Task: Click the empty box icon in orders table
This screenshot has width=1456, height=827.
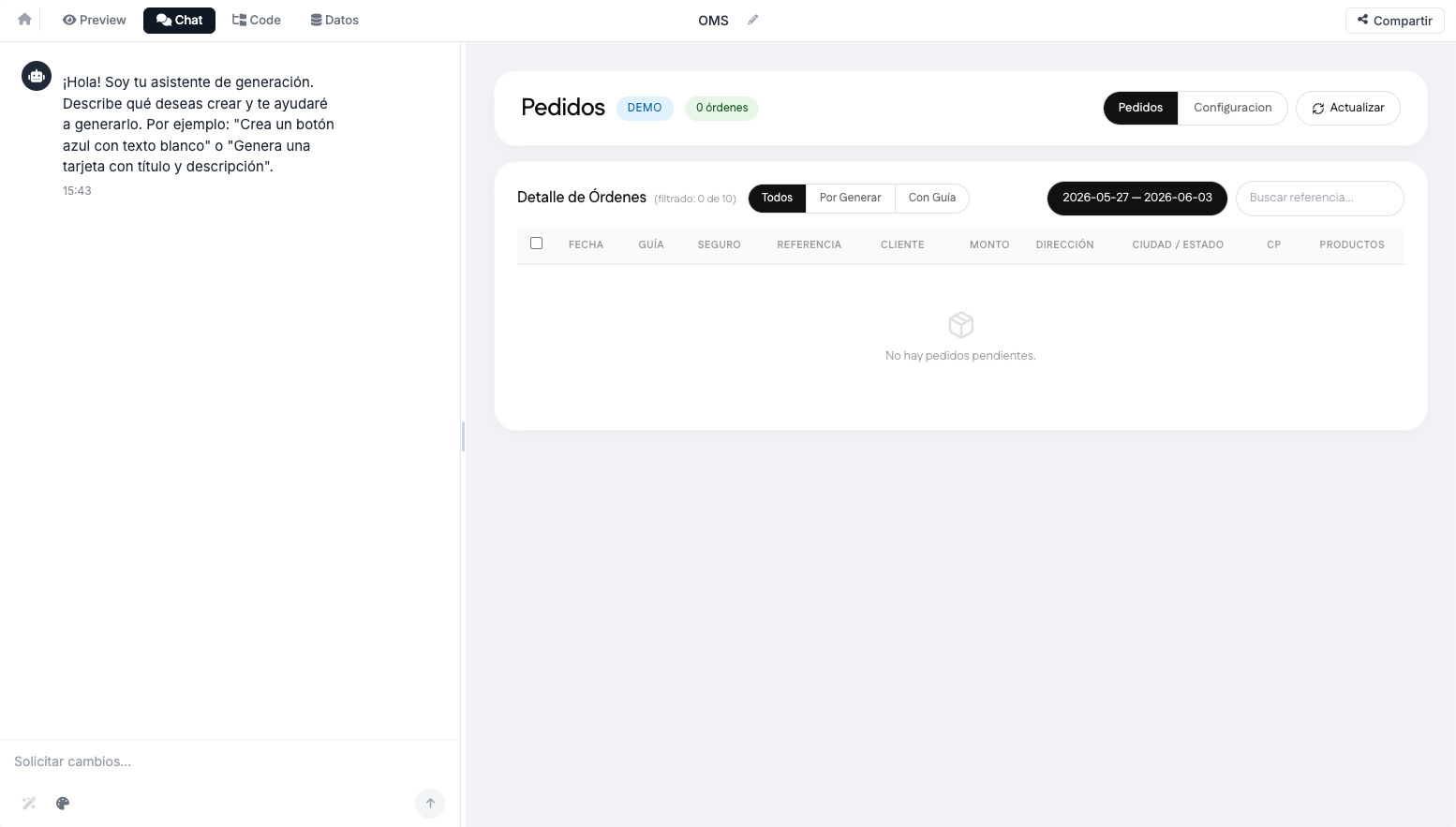Action: click(x=961, y=325)
